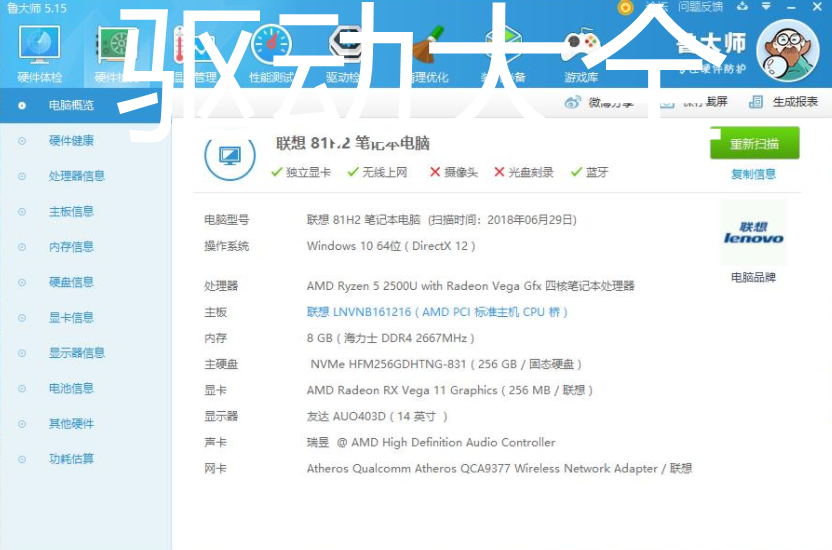Click the 处理器 row label
The width and height of the screenshot is (832, 550).
pos(221,286)
